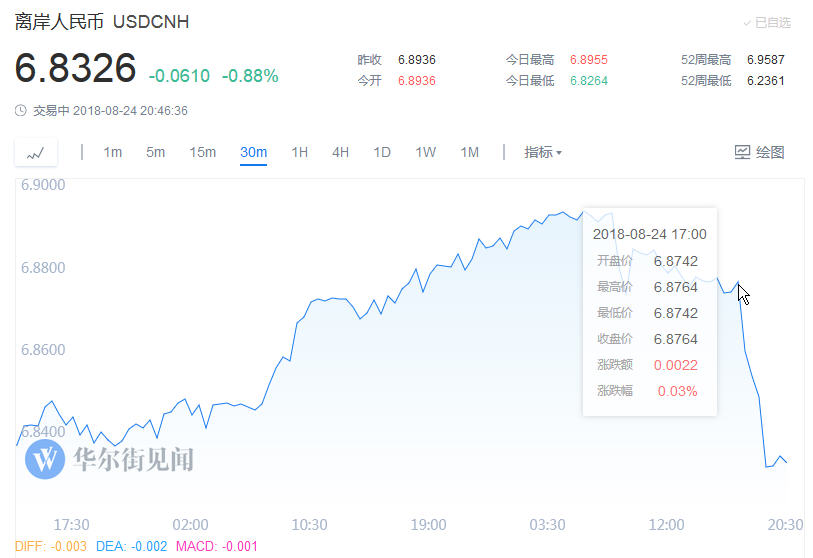Open the 绘图 drawing tools
Screen dimensions: 813x558
tap(759, 153)
